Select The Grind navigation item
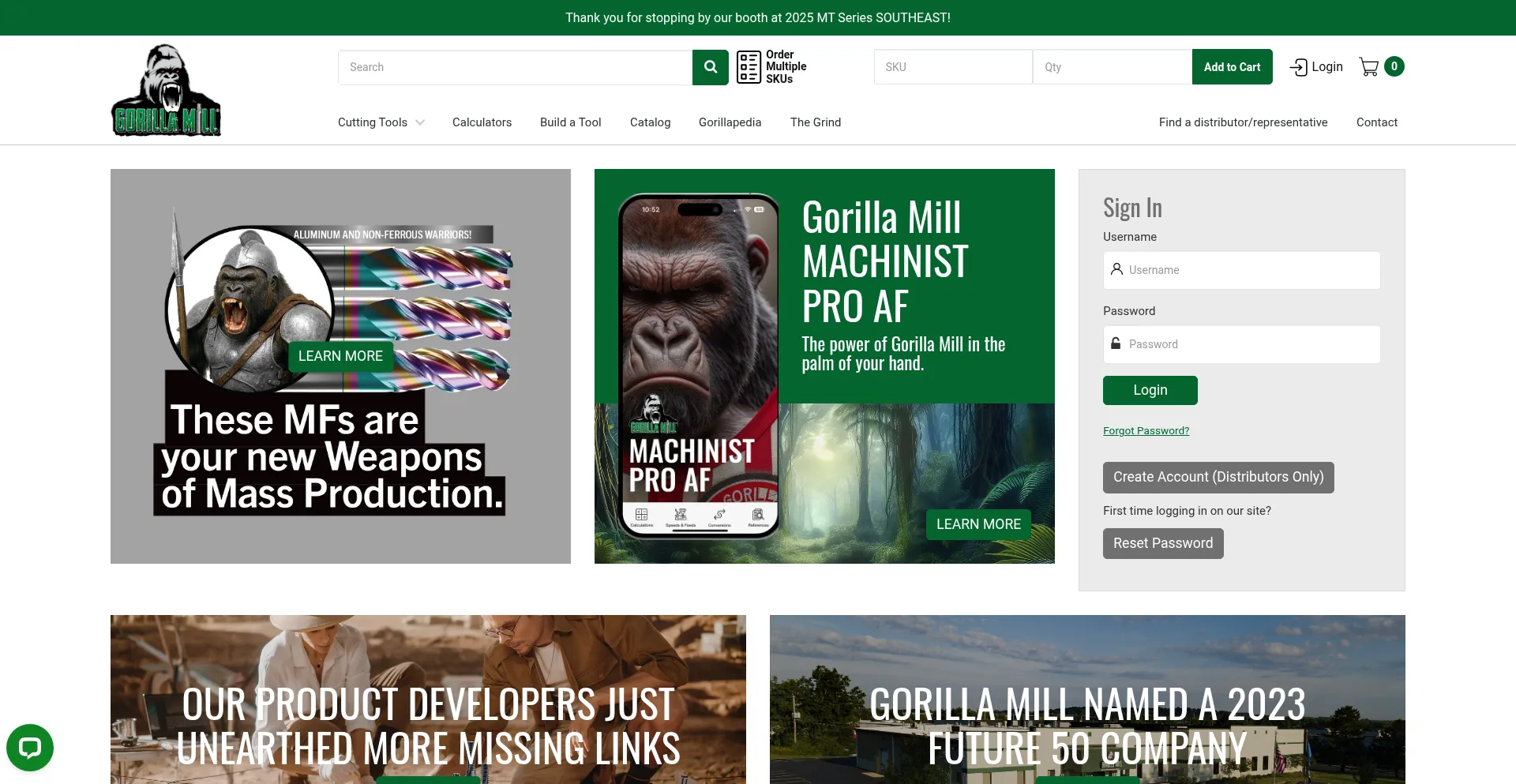 tap(815, 122)
